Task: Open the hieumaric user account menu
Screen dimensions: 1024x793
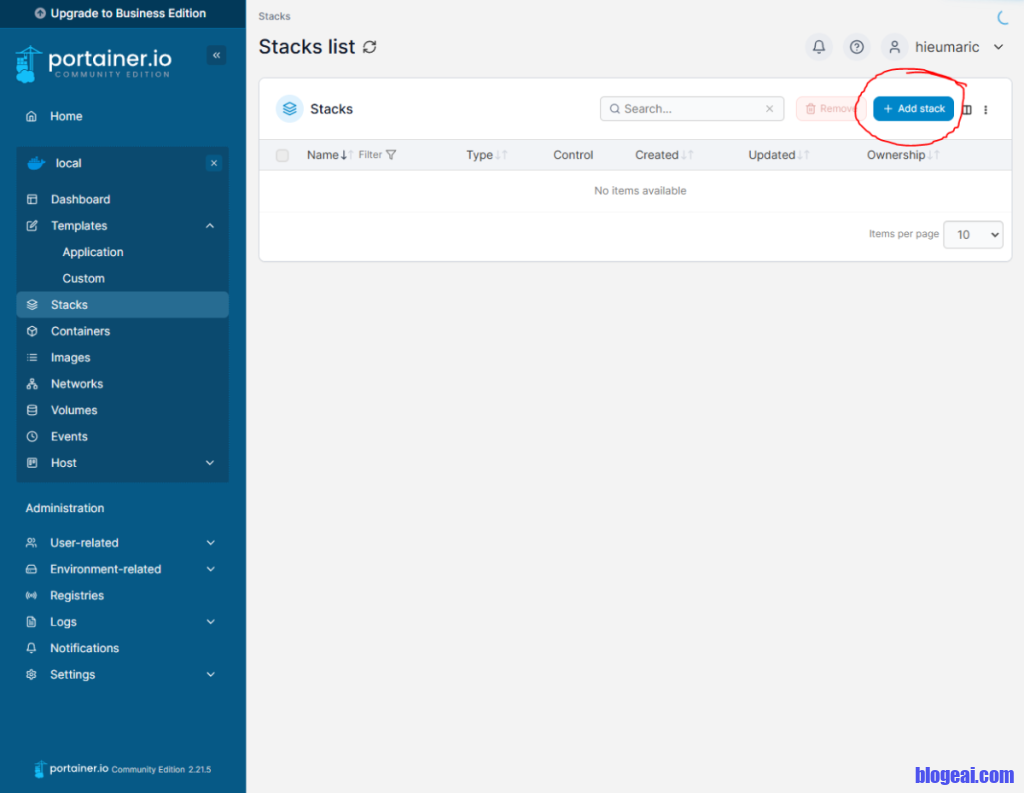Action: [x=946, y=47]
